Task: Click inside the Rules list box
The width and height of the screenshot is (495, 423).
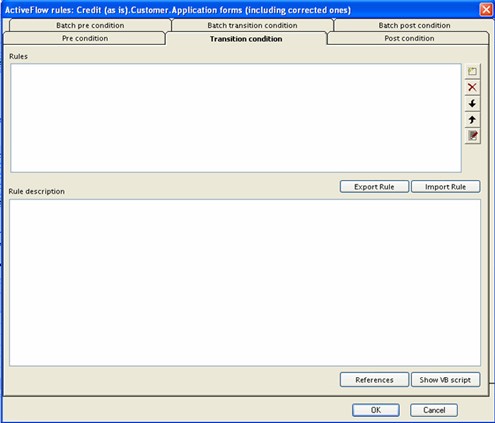Action: [236, 118]
